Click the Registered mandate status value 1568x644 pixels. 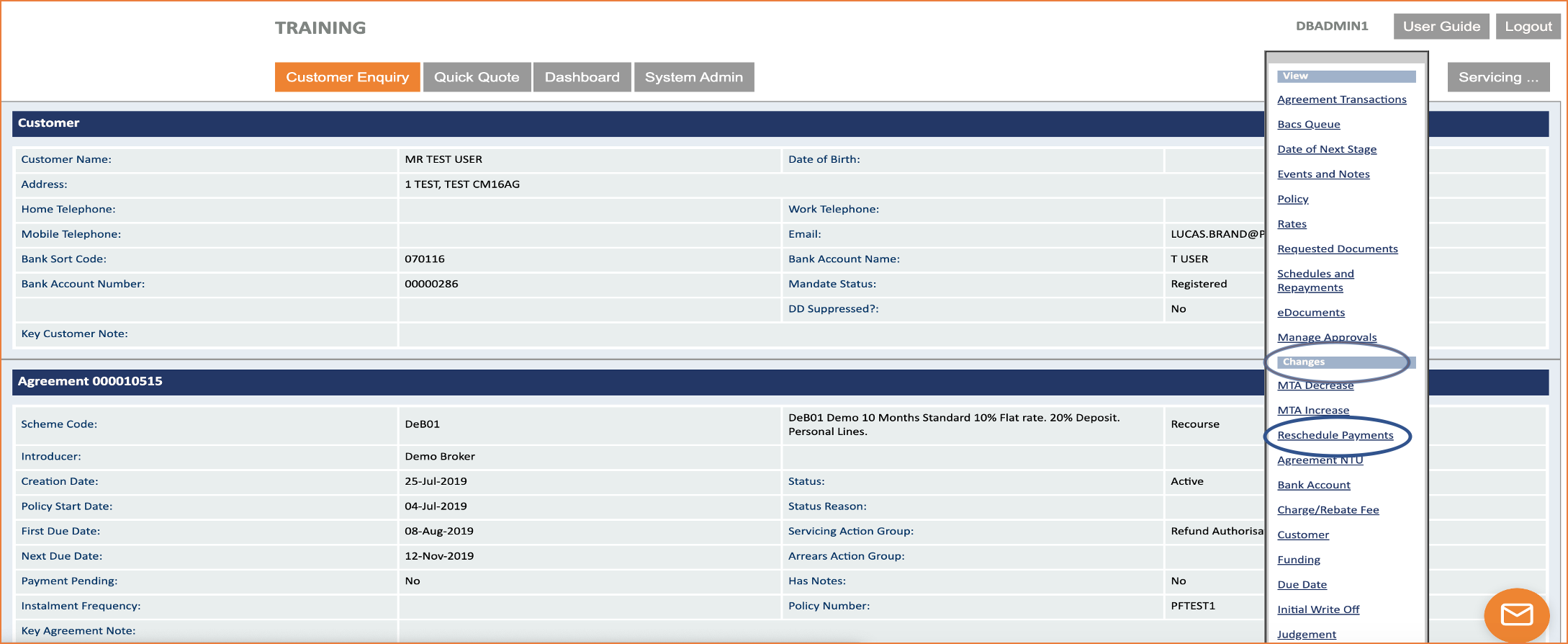click(x=1199, y=284)
